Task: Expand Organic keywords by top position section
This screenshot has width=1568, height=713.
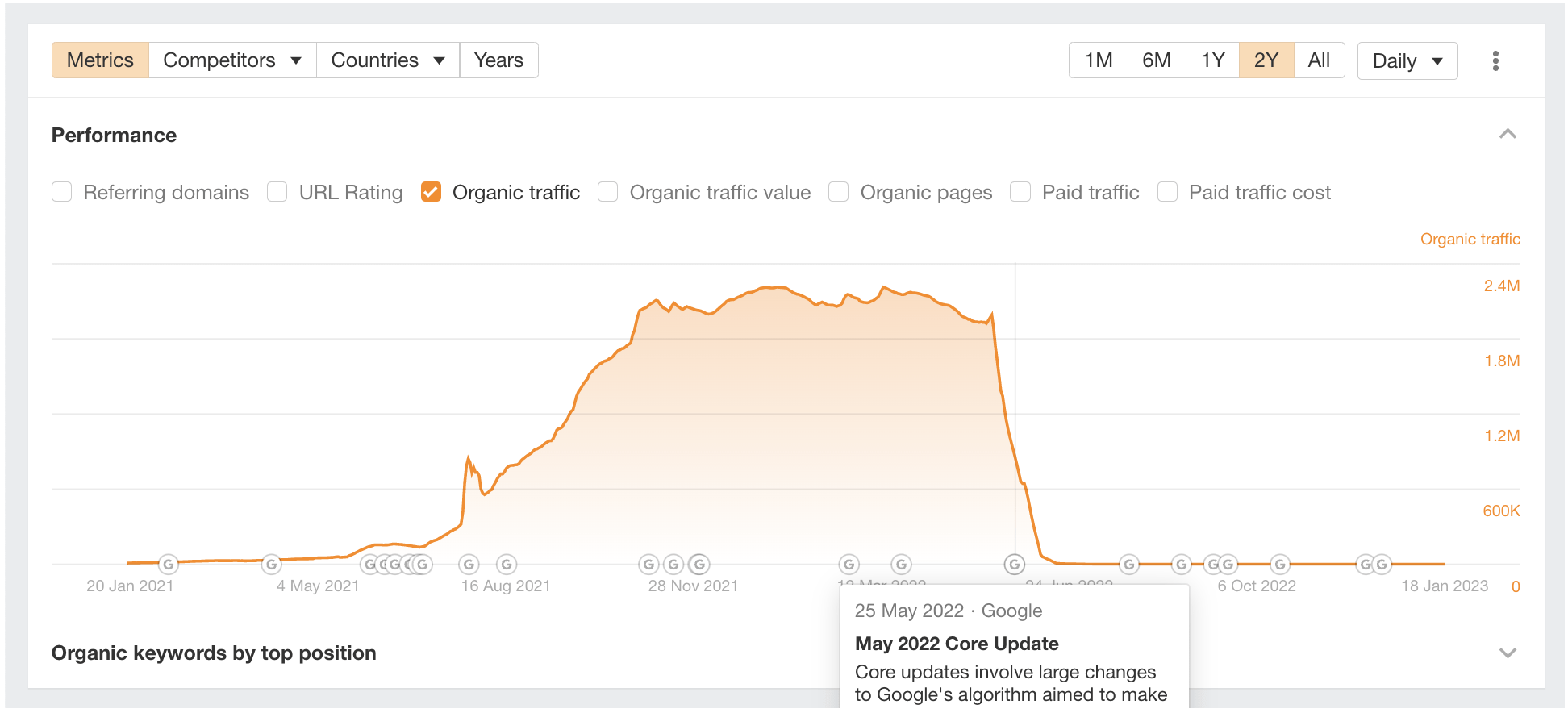Action: click(1508, 653)
